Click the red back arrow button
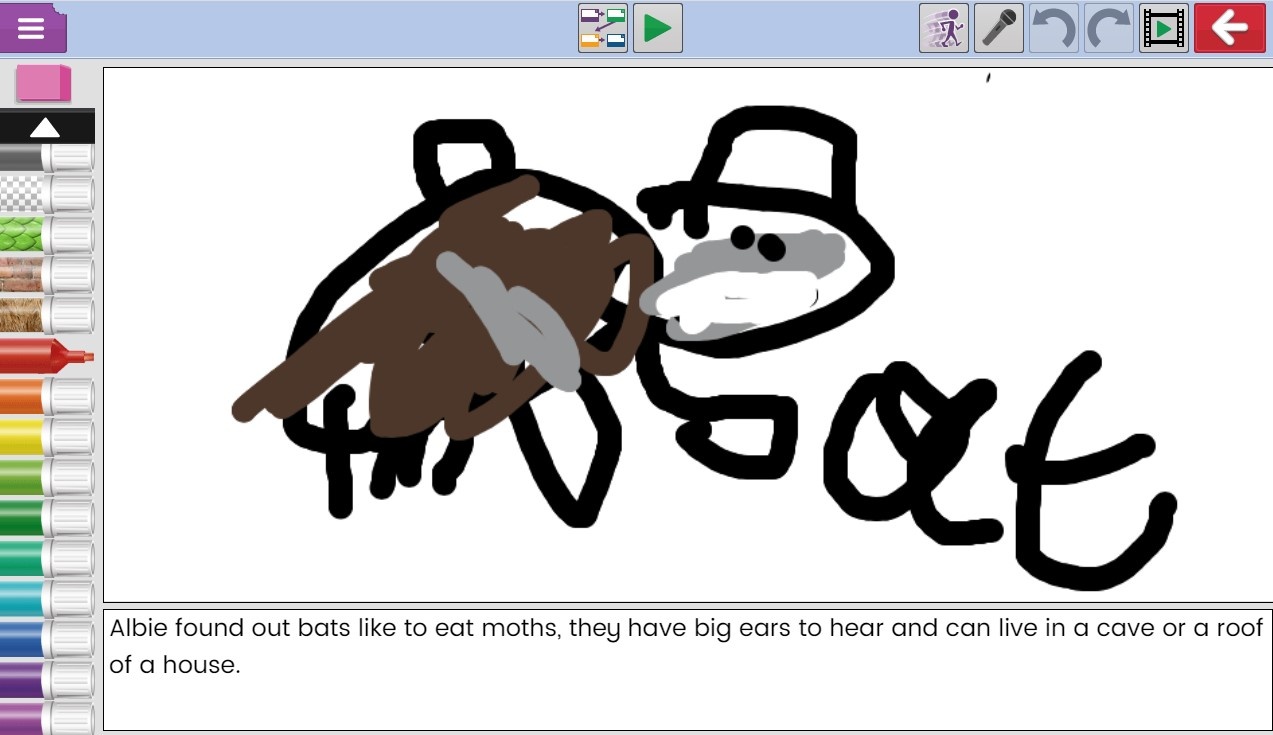Viewport: 1273px width, 735px height. pos(1229,28)
